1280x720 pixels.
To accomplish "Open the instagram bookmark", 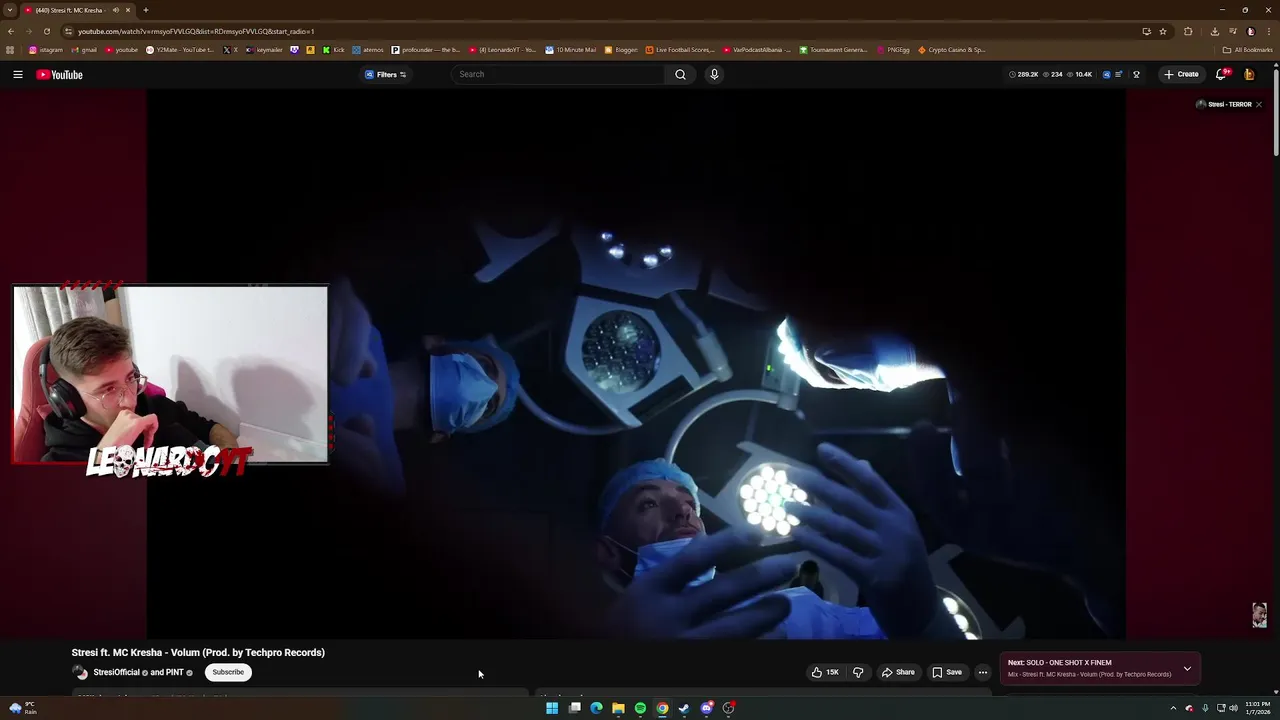I will [46, 49].
